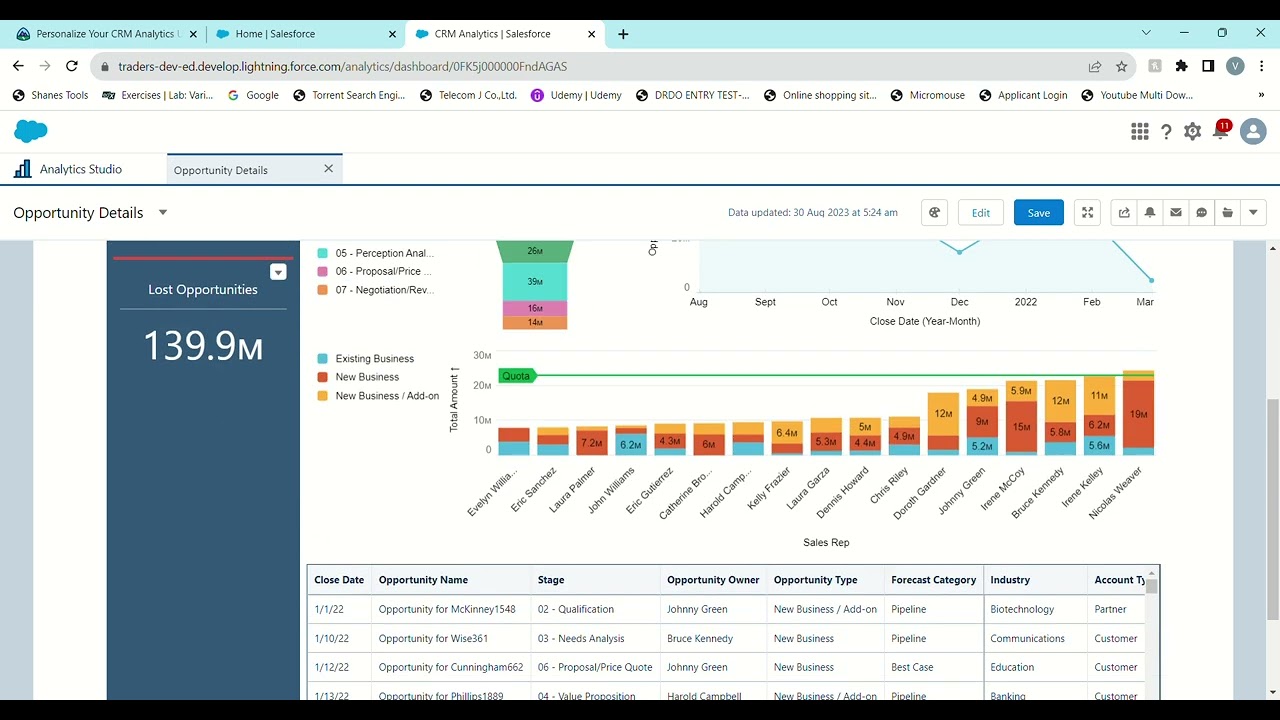Image resolution: width=1280 pixels, height=720 pixels.
Task: Open the Chrome three-dot menu
Action: coord(1262,66)
